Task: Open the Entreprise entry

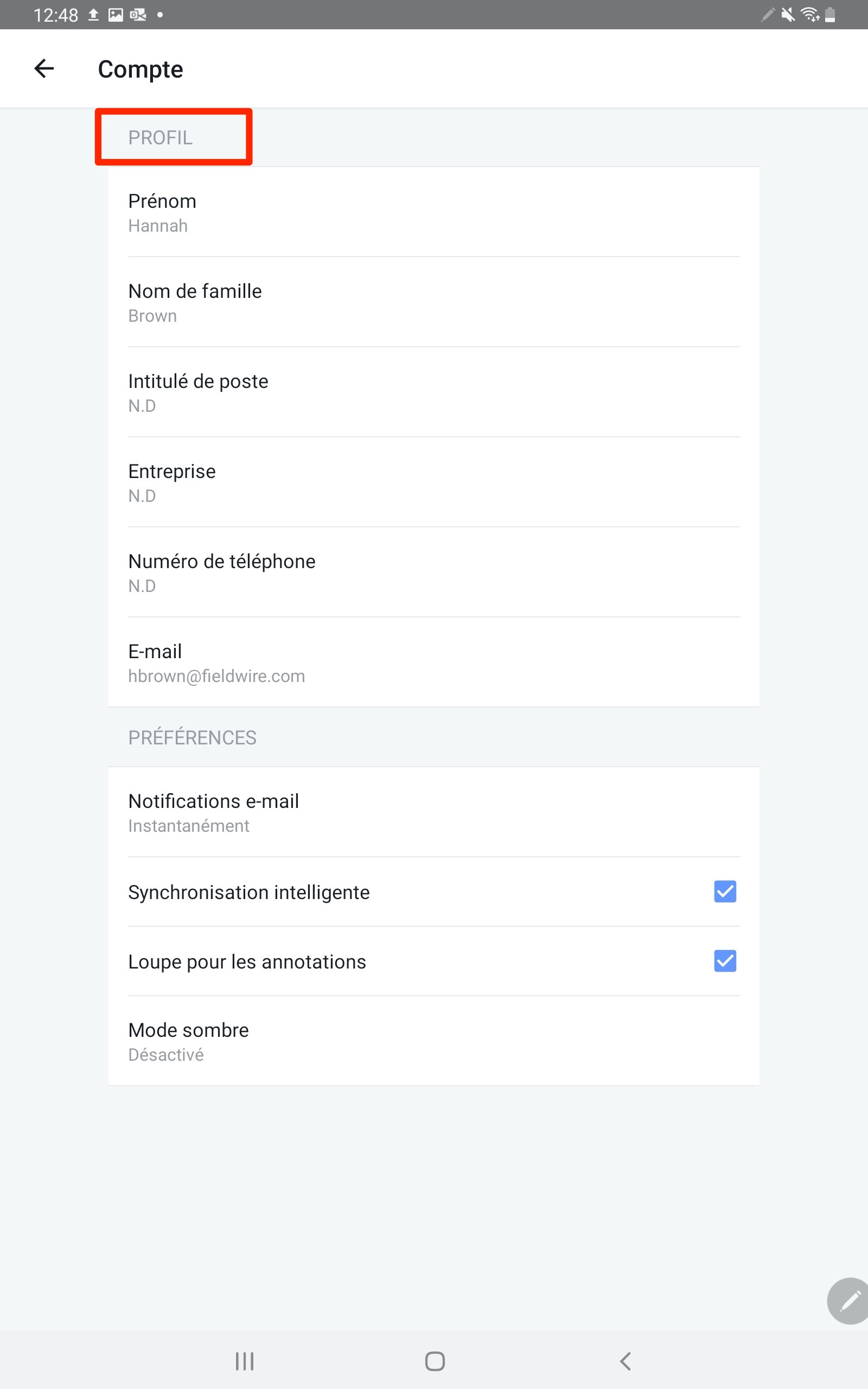Action: [433, 482]
